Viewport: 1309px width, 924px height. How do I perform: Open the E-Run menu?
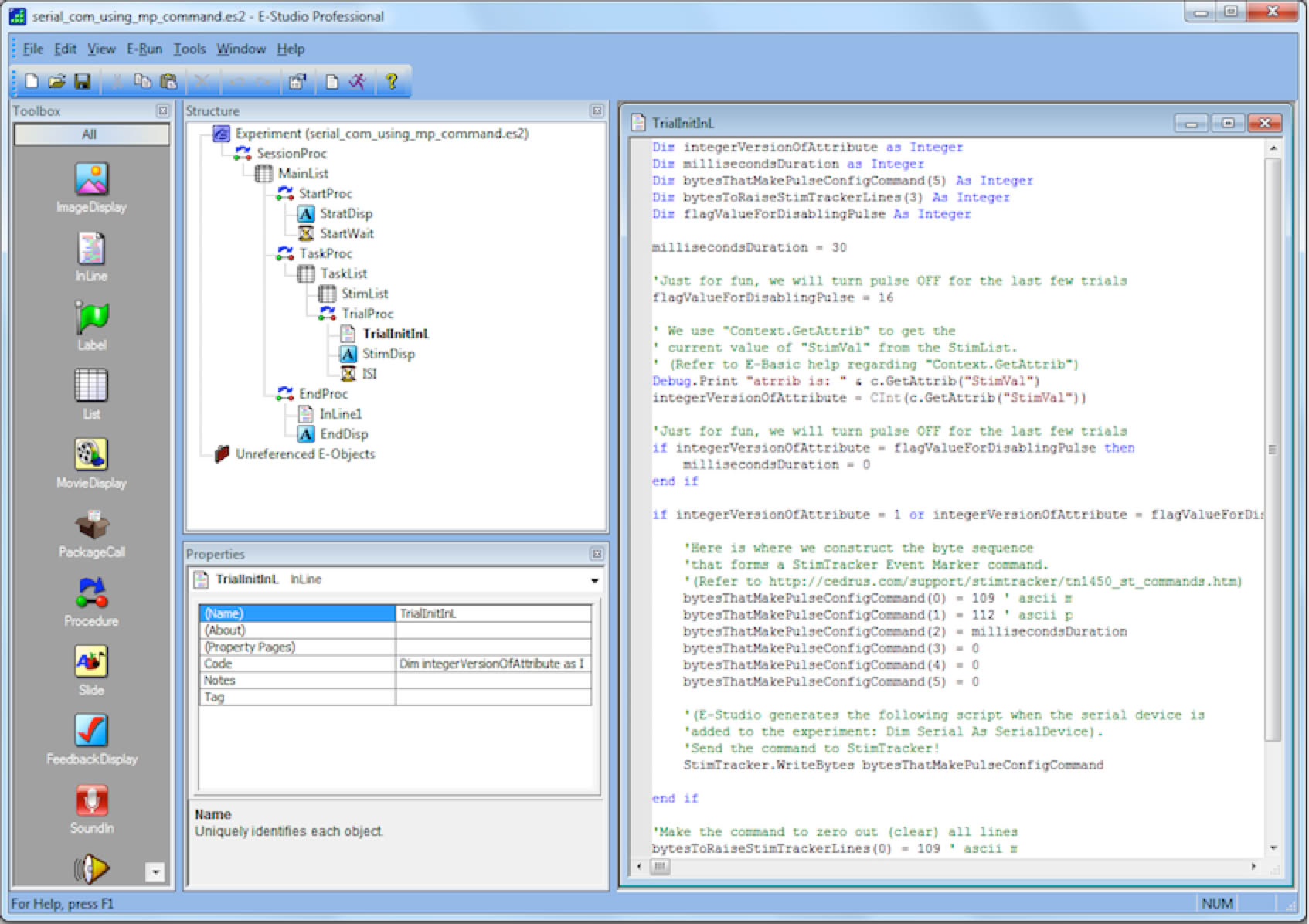[x=144, y=49]
